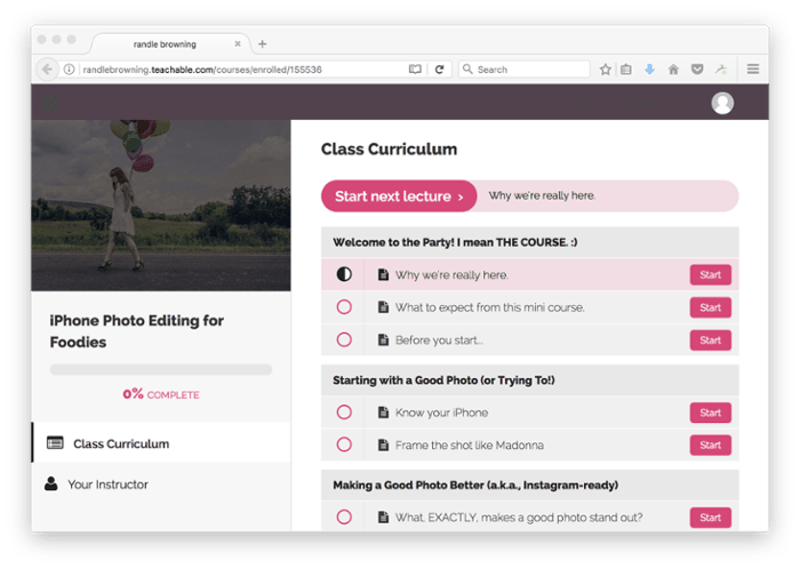Toggle completion circle for What to expect
This screenshot has width=800, height=569.
pos(344,307)
